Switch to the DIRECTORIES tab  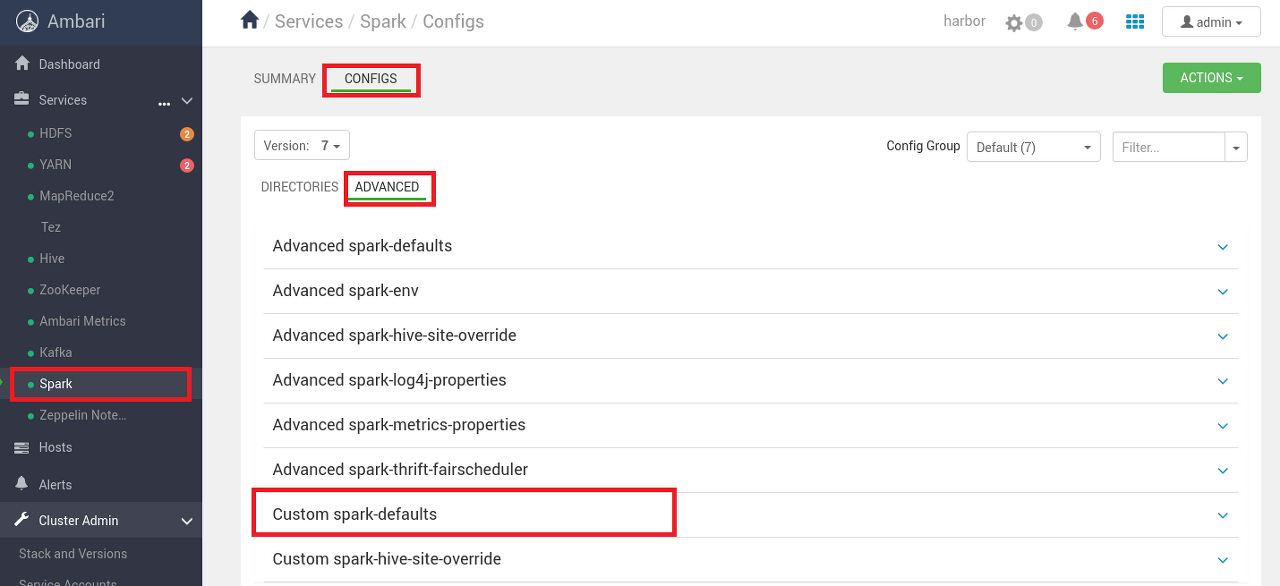pos(300,187)
